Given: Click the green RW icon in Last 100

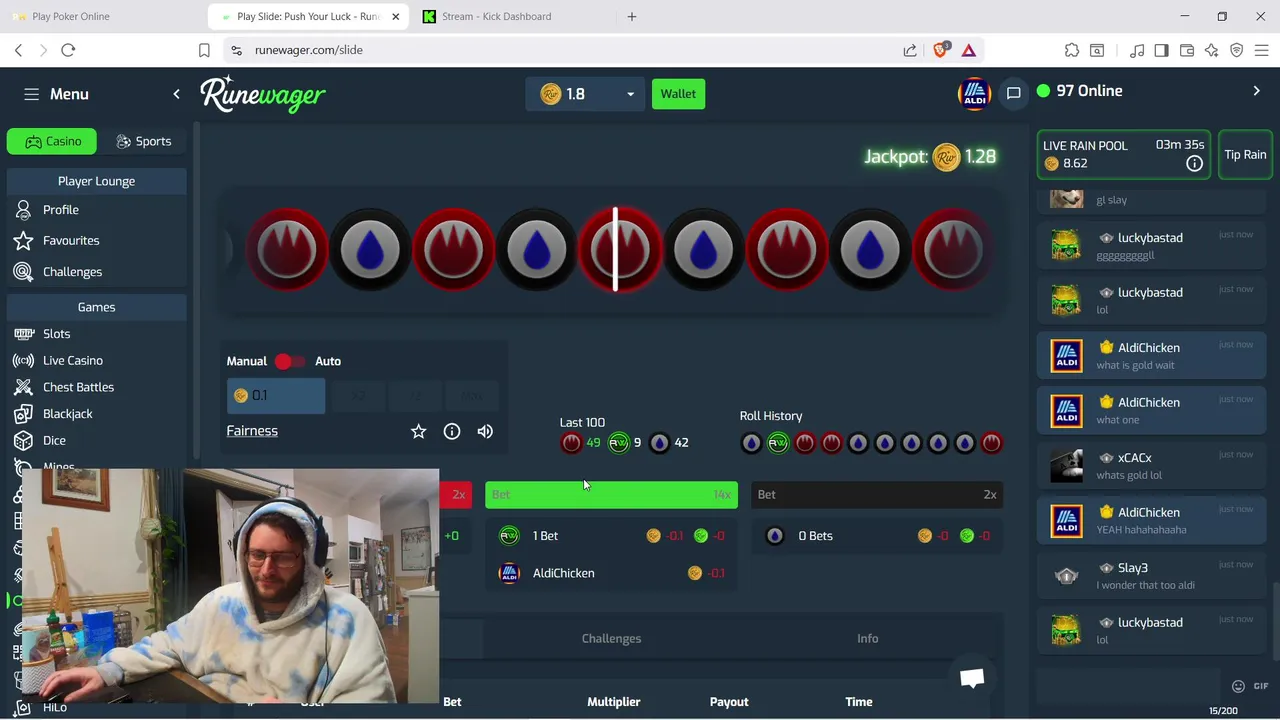Looking at the screenshot, I should click(619, 443).
